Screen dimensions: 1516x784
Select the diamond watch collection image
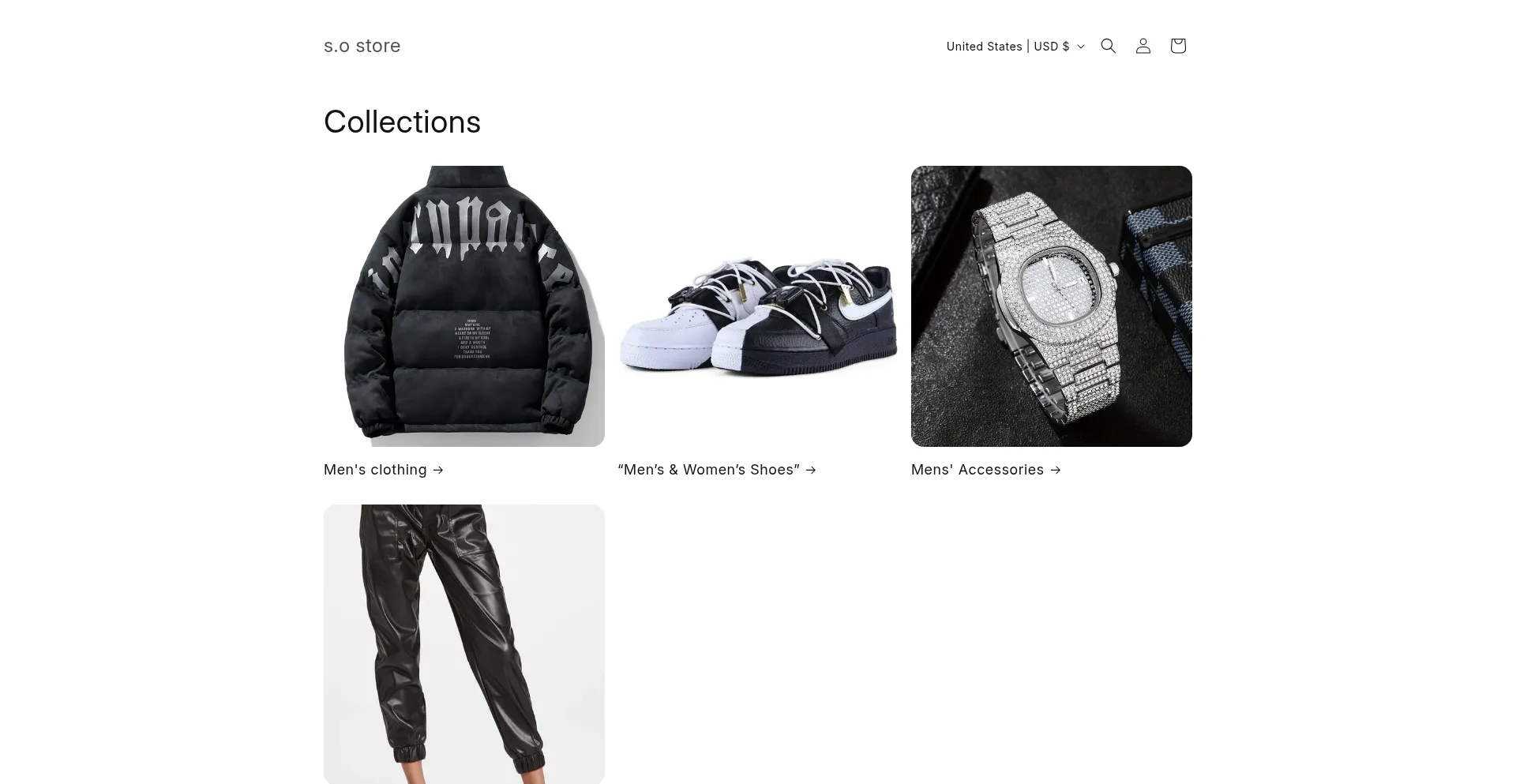(1052, 306)
